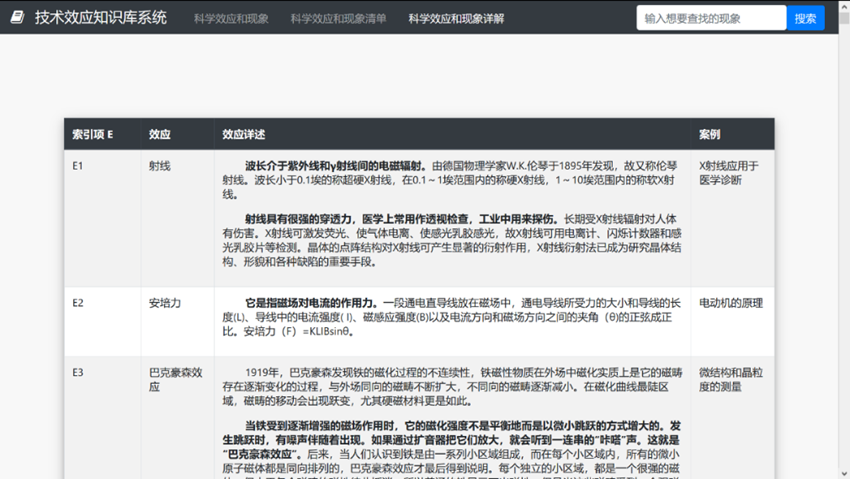Click the book logo icon
Viewport: 850px width, 479px height.
pyautogui.click(x=17, y=17)
